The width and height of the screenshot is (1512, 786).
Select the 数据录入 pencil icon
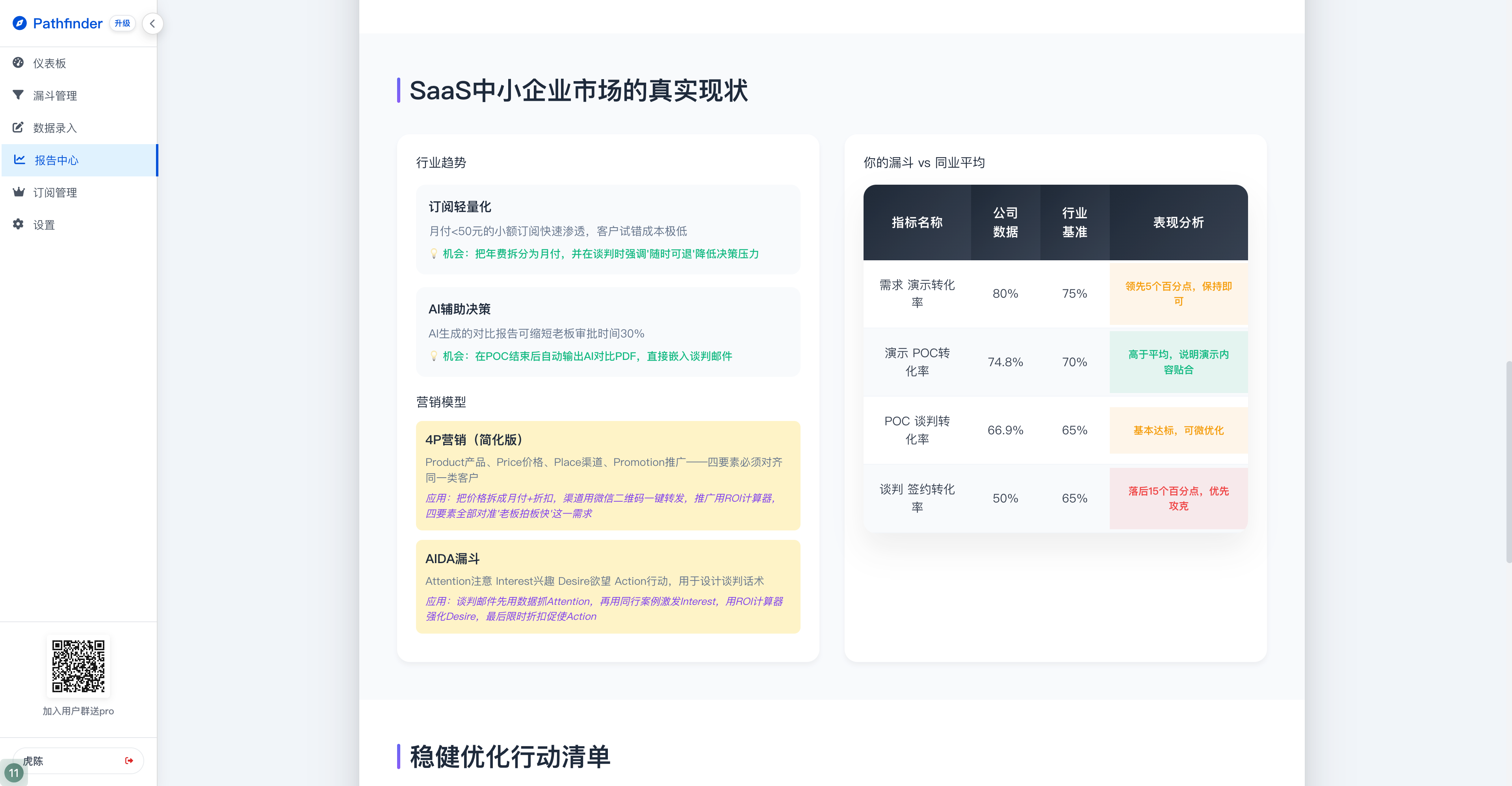18,127
